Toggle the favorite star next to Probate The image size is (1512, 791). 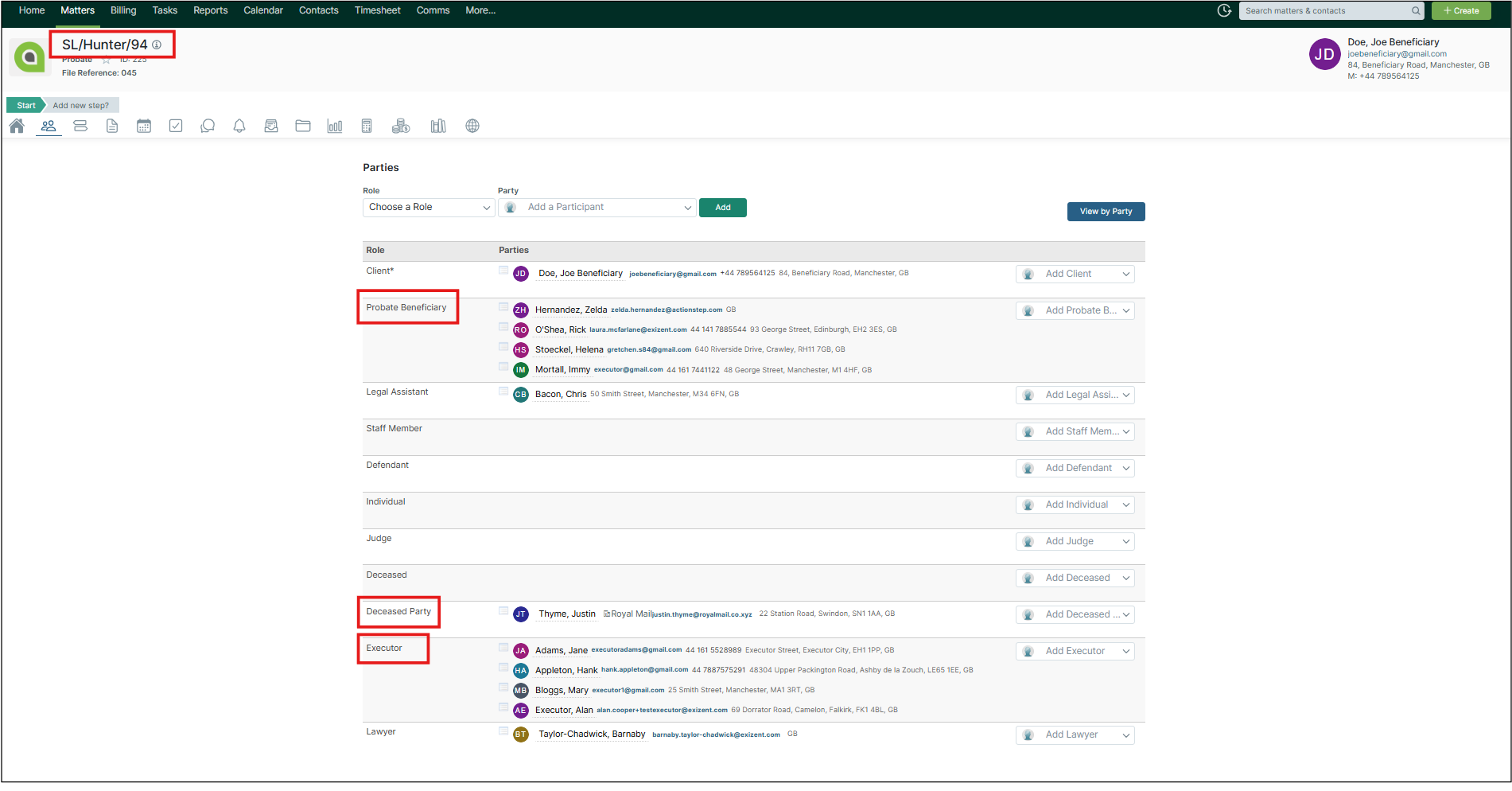107,60
